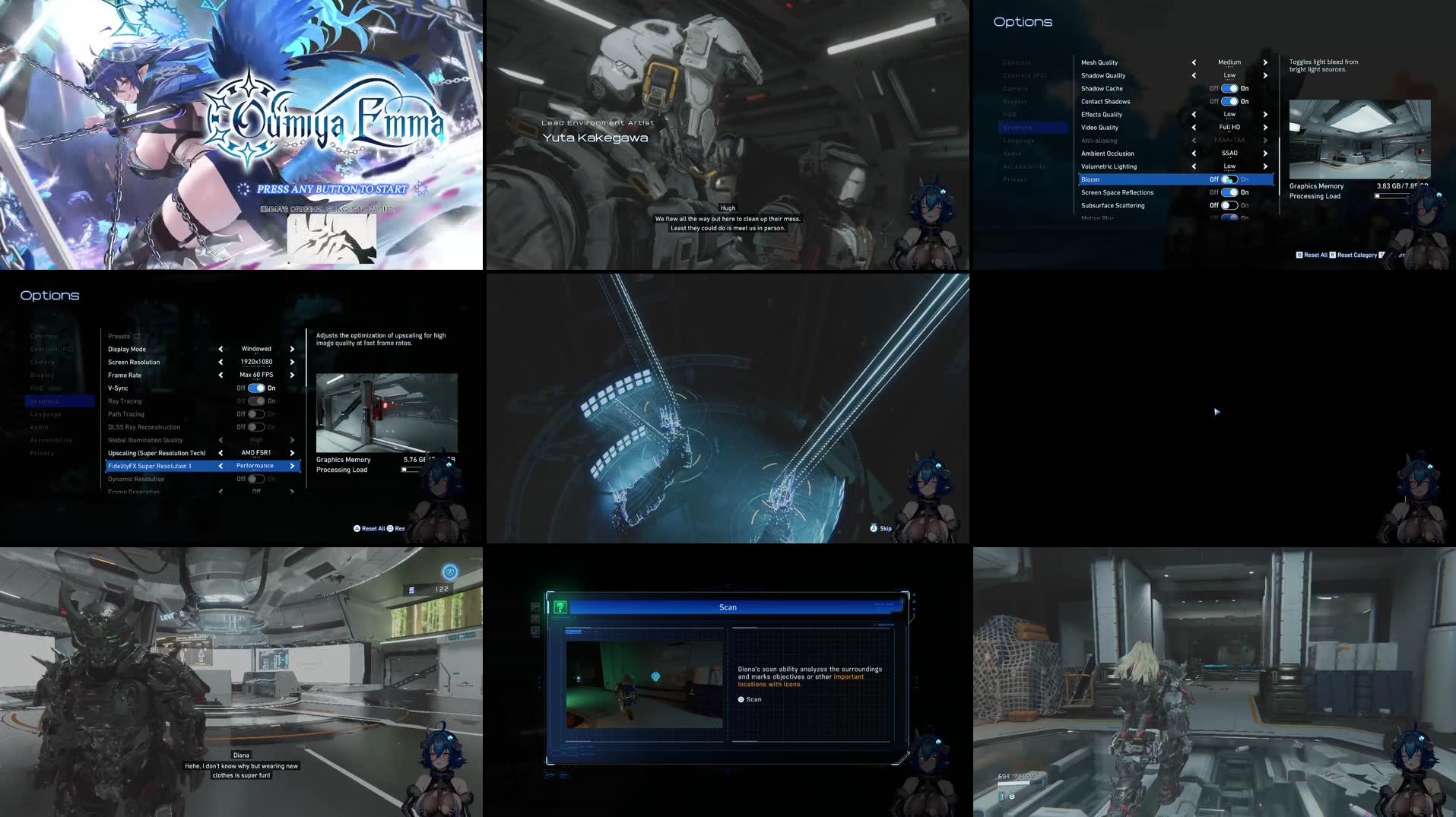1456x817 pixels.
Task: Click the cyan scan marker in the Scan preview
Action: pos(655,676)
